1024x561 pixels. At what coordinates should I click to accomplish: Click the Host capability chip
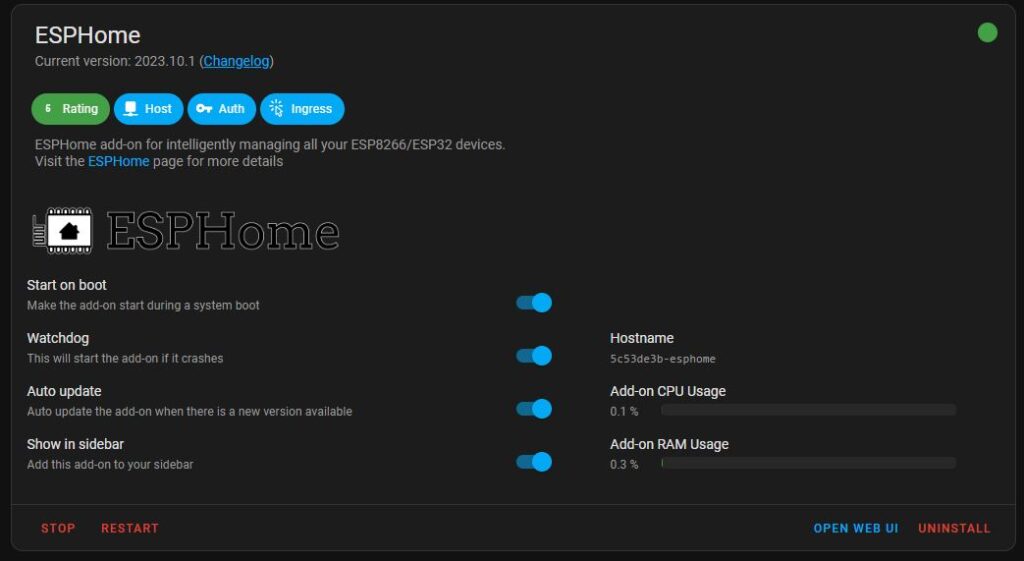[148, 109]
